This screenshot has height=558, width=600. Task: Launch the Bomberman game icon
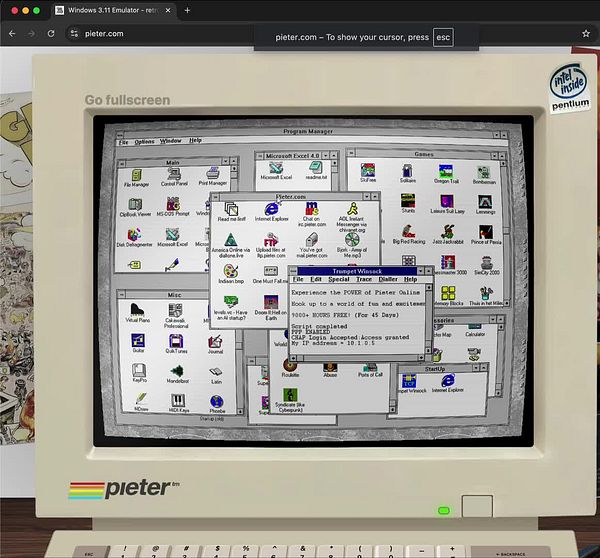484,175
